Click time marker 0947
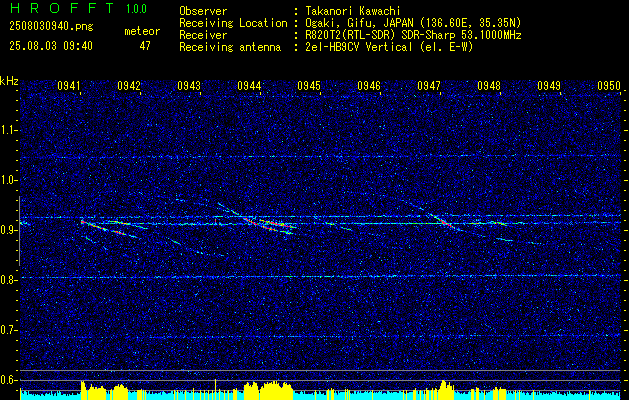Image resolution: width=629 pixels, height=400 pixels. [429, 85]
